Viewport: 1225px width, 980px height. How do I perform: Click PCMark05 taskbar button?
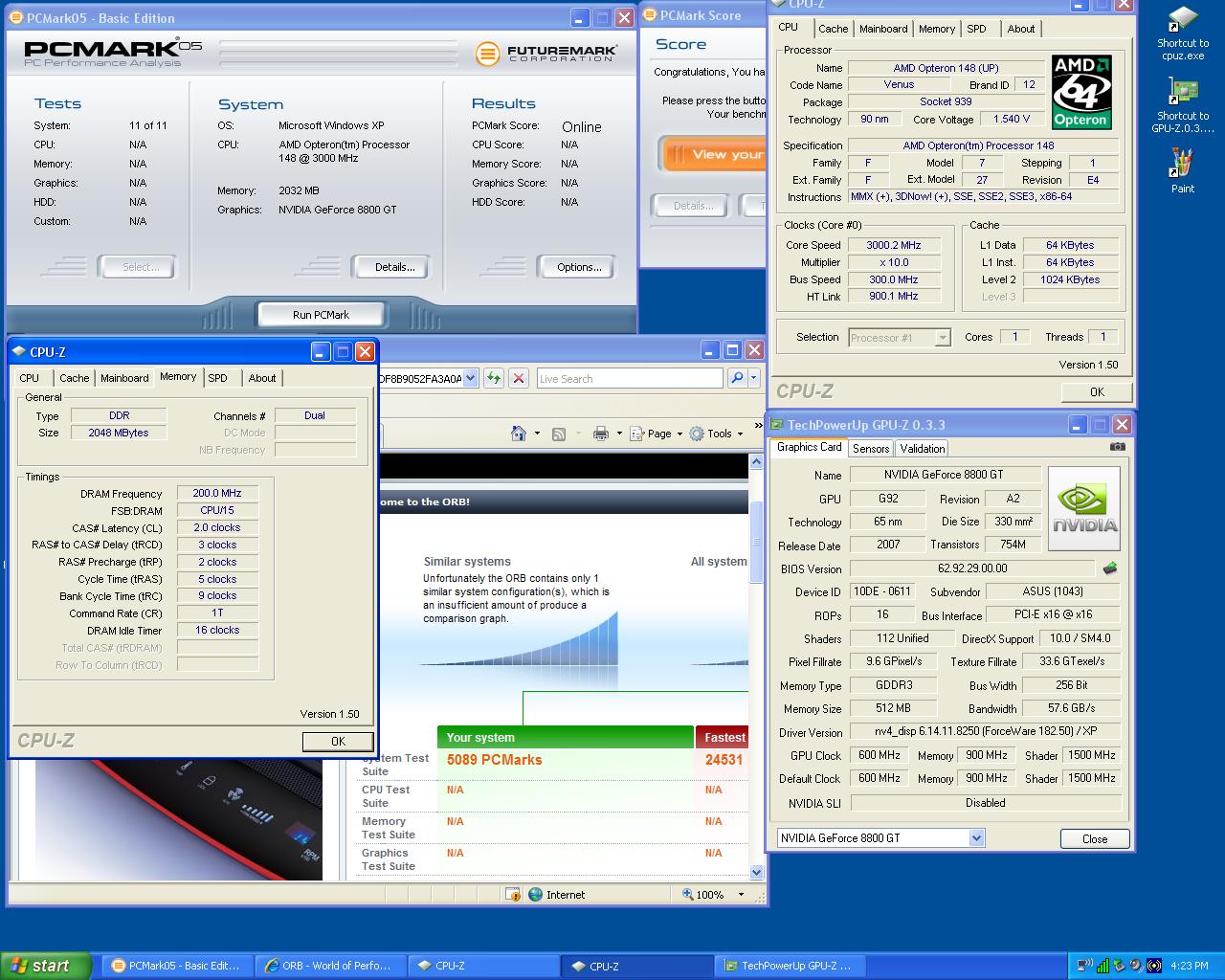tap(178, 966)
